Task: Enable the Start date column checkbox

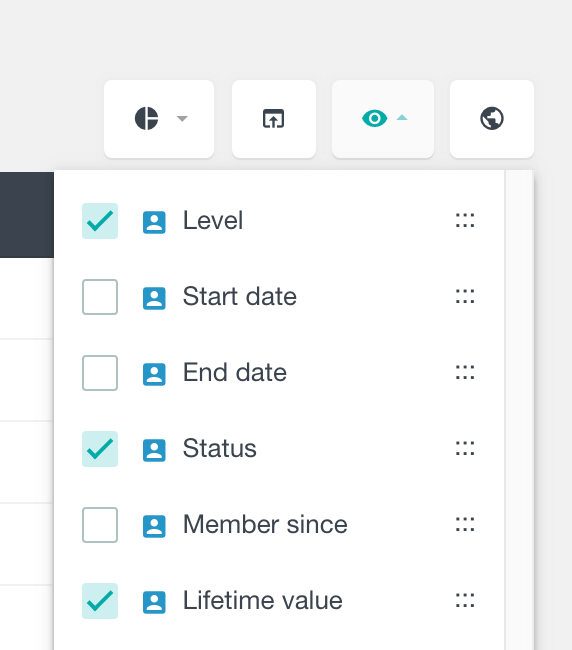Action: pyautogui.click(x=100, y=297)
